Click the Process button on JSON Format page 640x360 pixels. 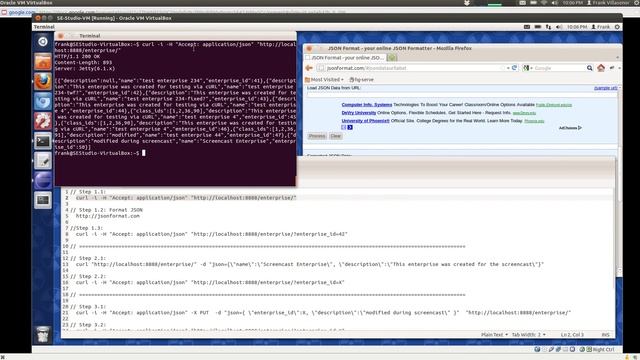(317, 136)
